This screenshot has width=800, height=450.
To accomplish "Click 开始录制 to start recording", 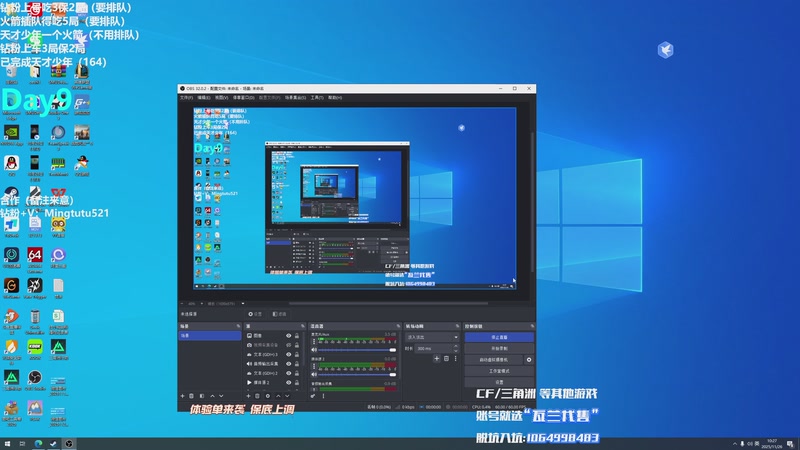I will point(499,348).
